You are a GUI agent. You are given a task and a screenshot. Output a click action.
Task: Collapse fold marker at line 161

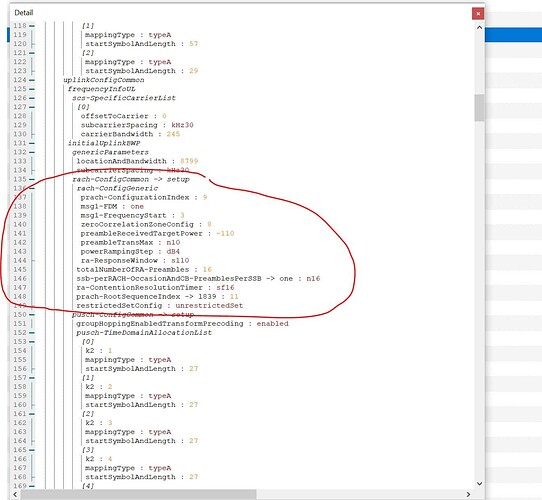point(32,414)
